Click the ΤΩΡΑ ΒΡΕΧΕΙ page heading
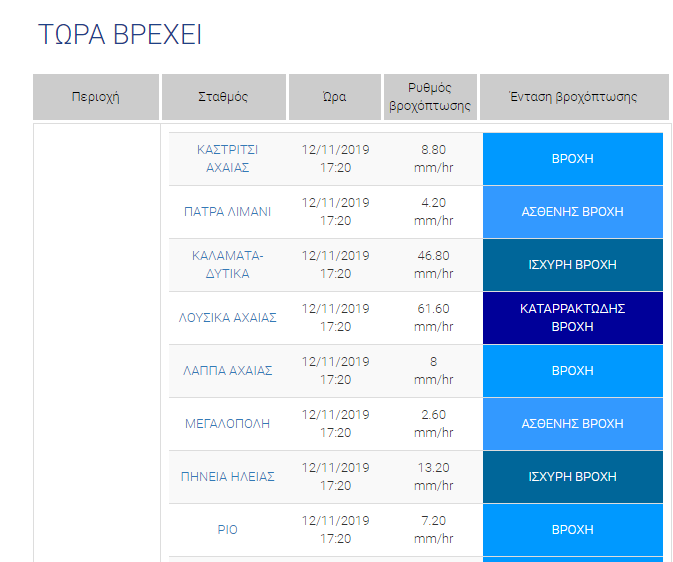The image size is (673, 562). point(120,34)
